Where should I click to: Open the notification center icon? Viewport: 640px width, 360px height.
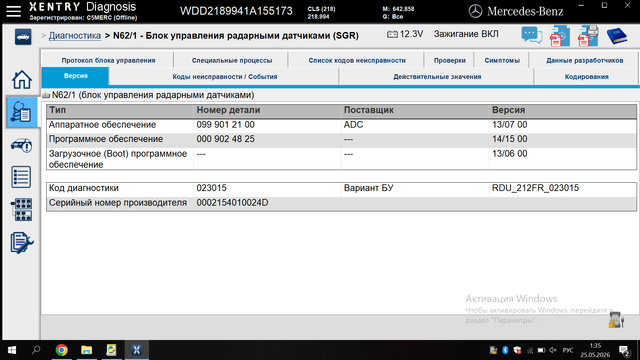tap(624, 350)
